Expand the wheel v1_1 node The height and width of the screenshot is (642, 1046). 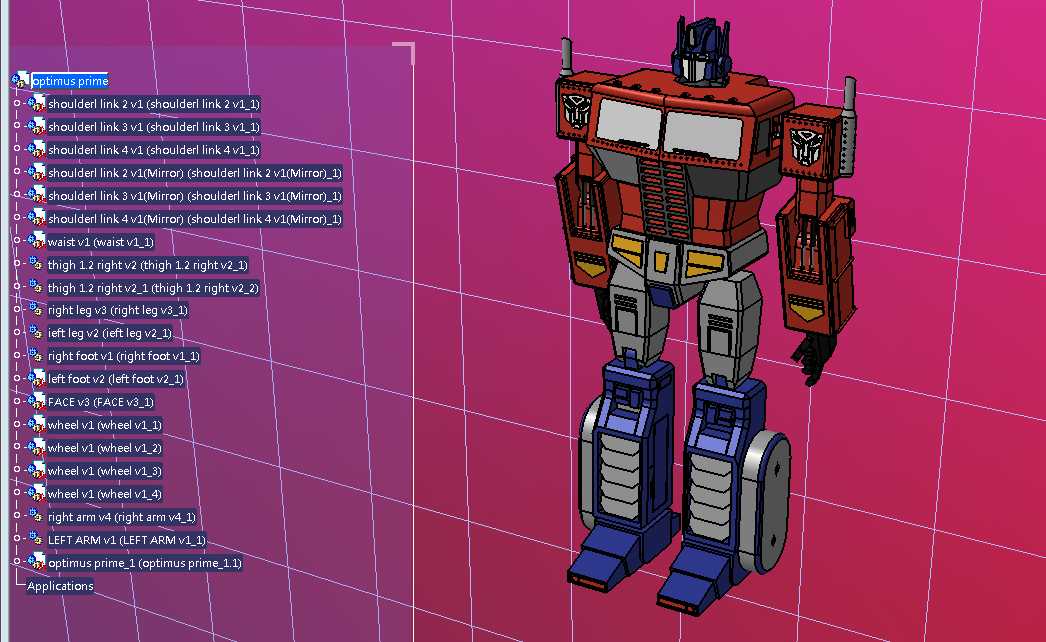click(x=17, y=424)
